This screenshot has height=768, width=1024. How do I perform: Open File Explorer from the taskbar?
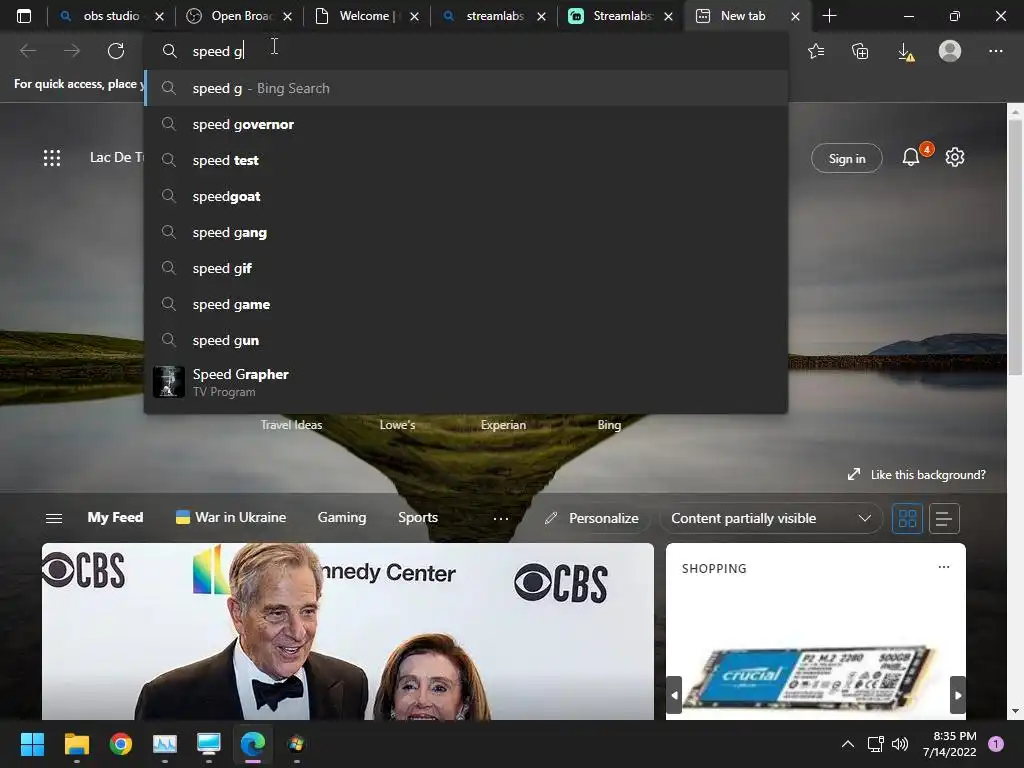point(76,744)
